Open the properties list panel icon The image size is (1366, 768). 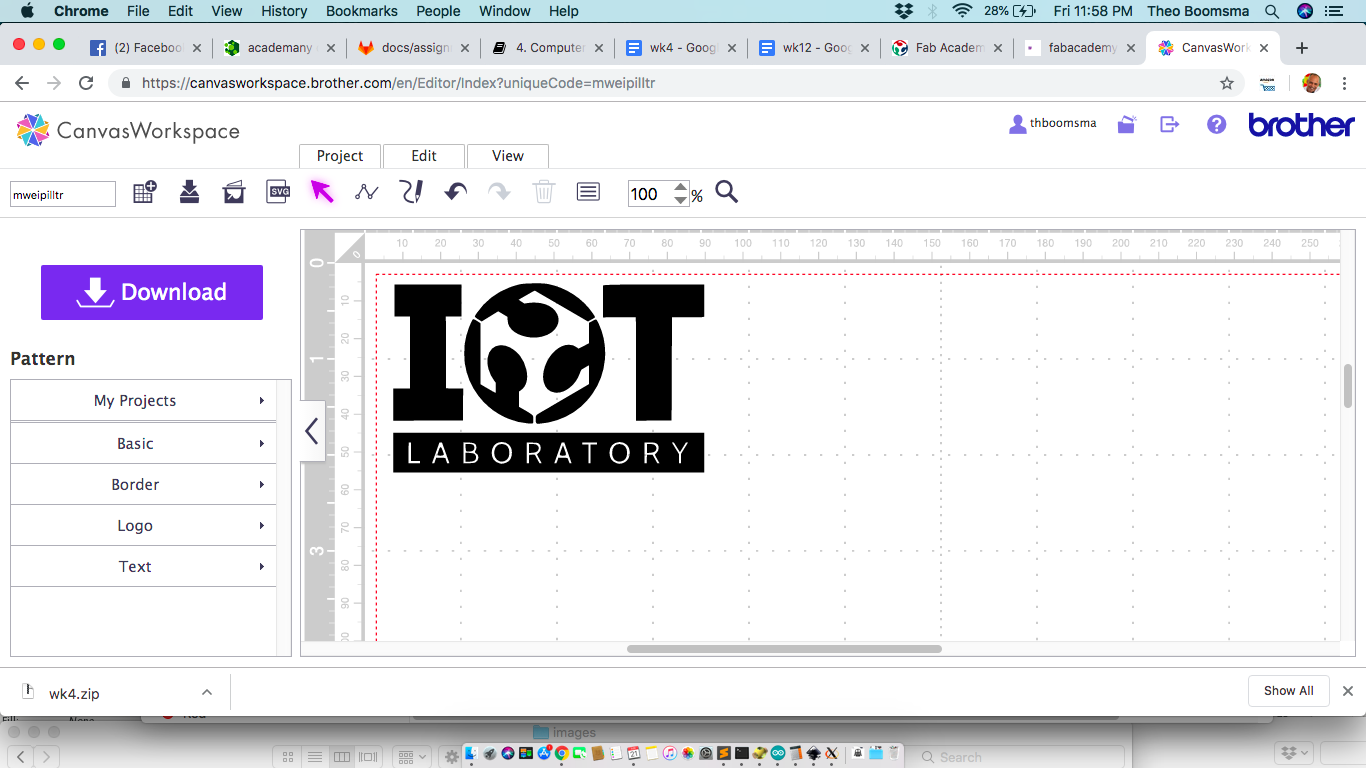coord(588,192)
